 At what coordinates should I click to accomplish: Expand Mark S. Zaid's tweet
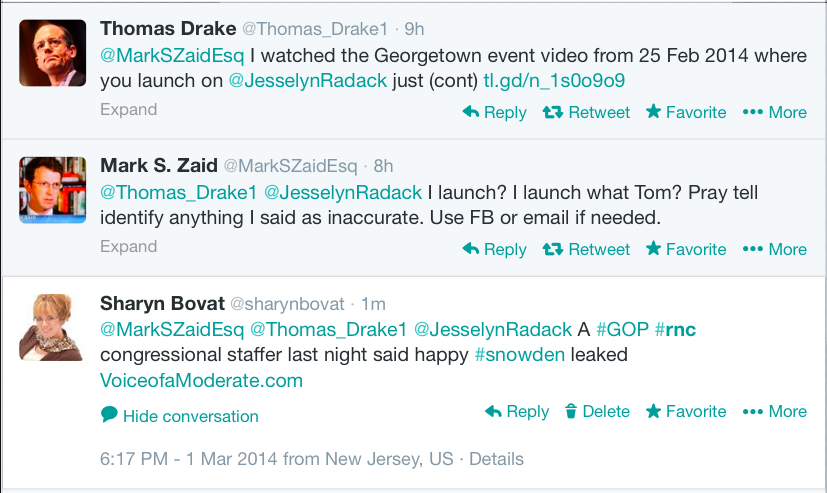tap(129, 247)
